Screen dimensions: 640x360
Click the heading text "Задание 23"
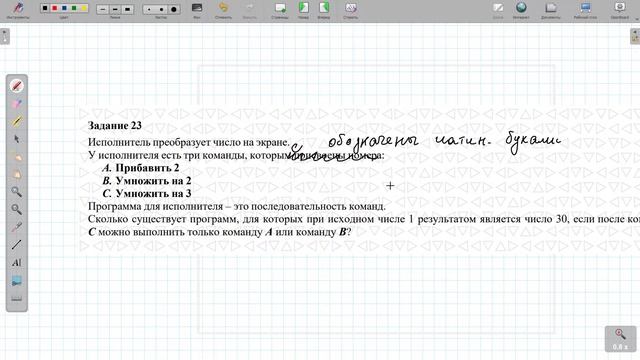[115, 125]
